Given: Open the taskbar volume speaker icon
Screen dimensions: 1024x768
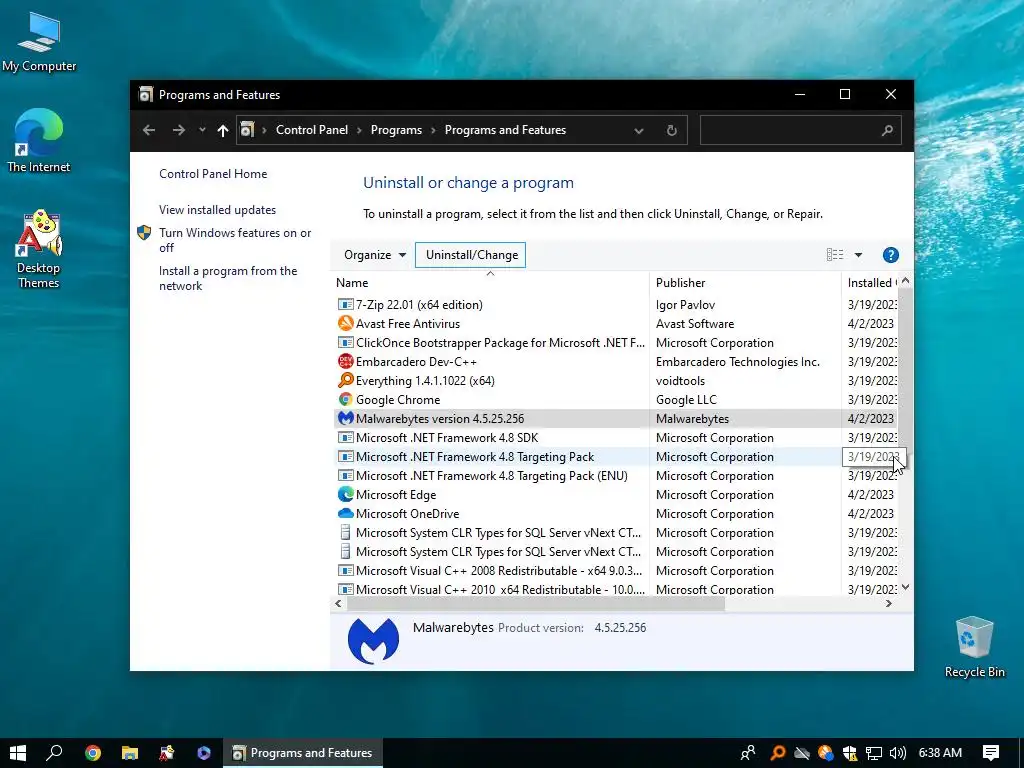Looking at the screenshot, I should 897,753.
